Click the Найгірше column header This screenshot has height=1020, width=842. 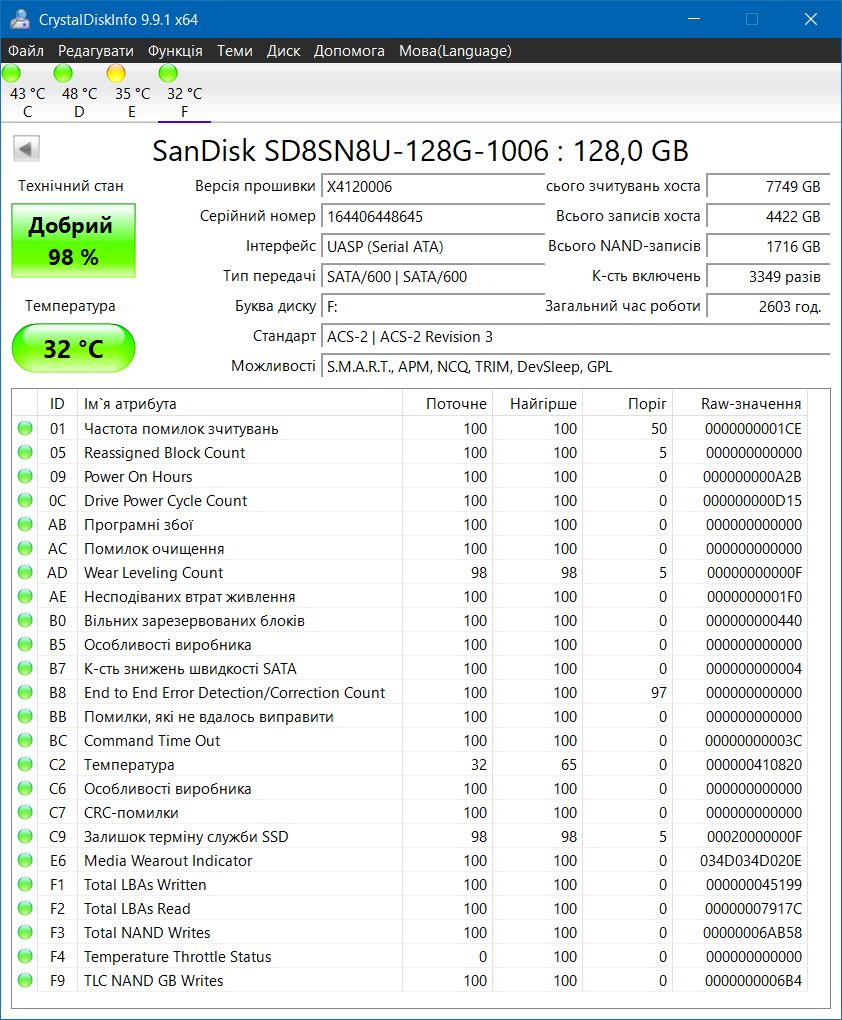[537, 403]
